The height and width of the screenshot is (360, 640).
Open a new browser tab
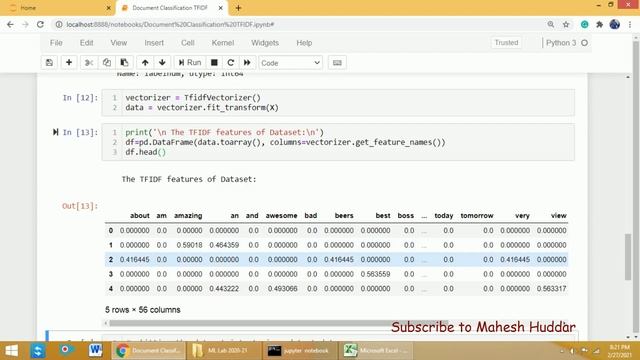pos(238,8)
